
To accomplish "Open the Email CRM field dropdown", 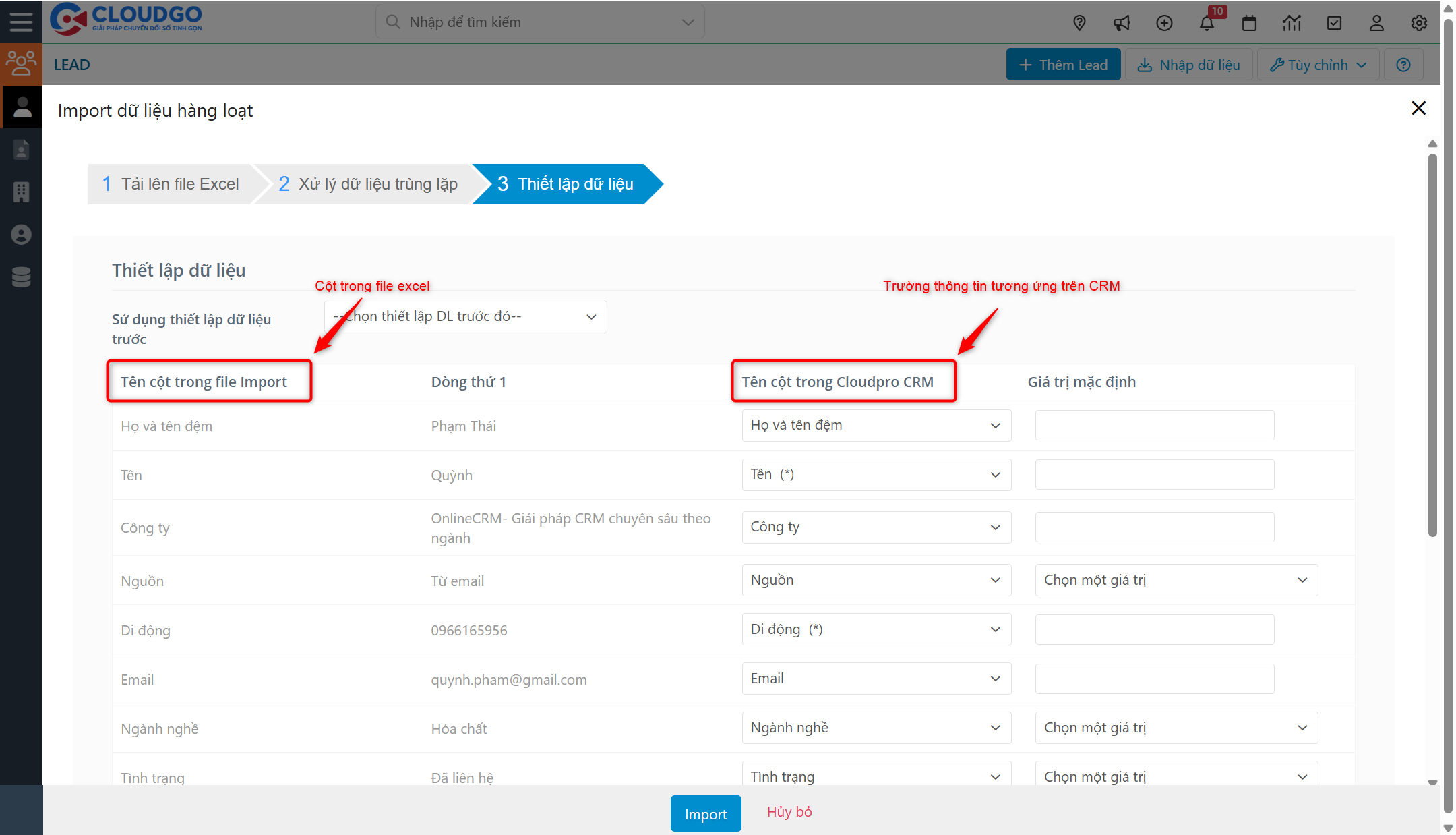I will coord(876,679).
